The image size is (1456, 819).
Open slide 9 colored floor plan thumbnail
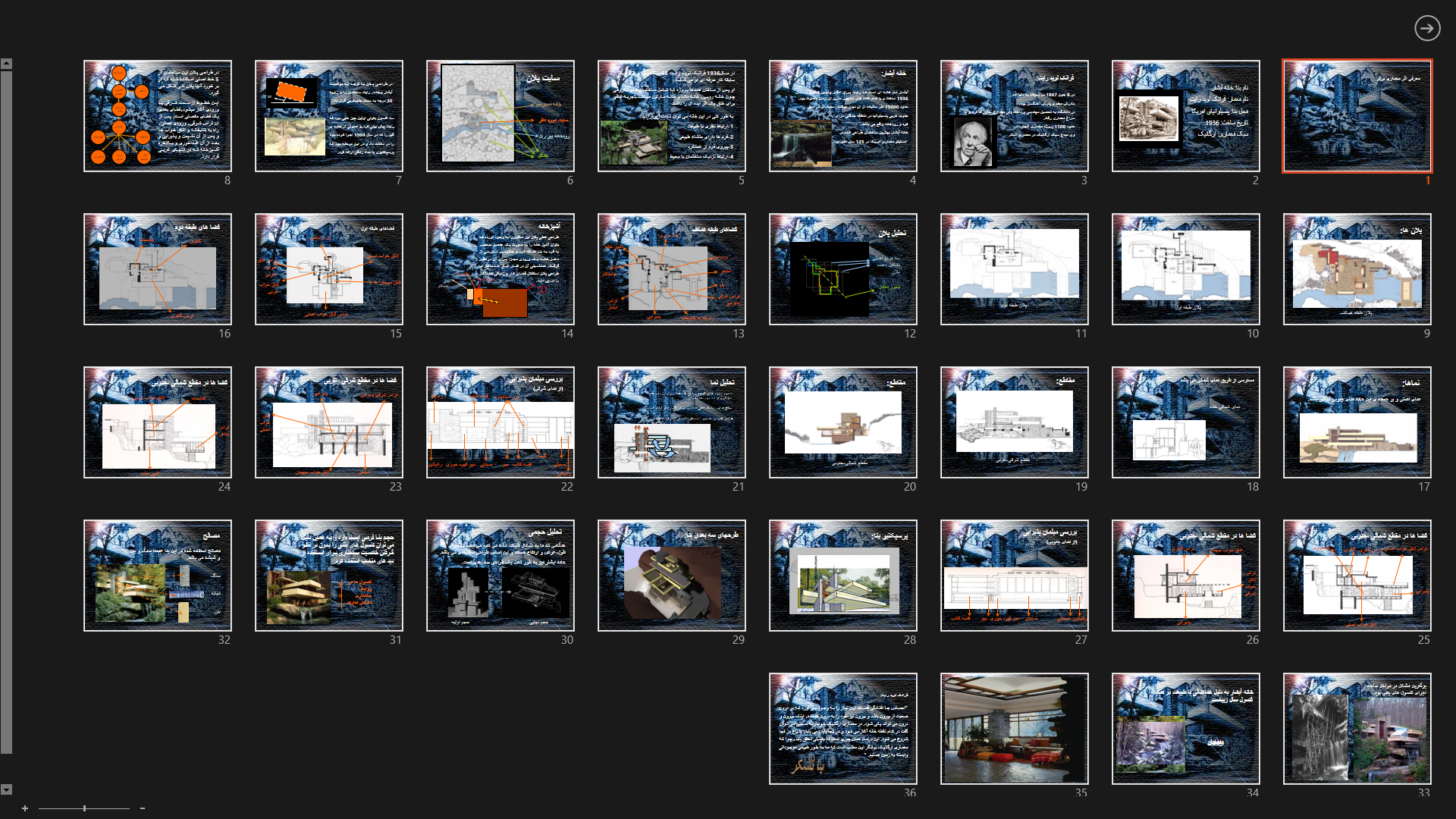click(x=1357, y=269)
